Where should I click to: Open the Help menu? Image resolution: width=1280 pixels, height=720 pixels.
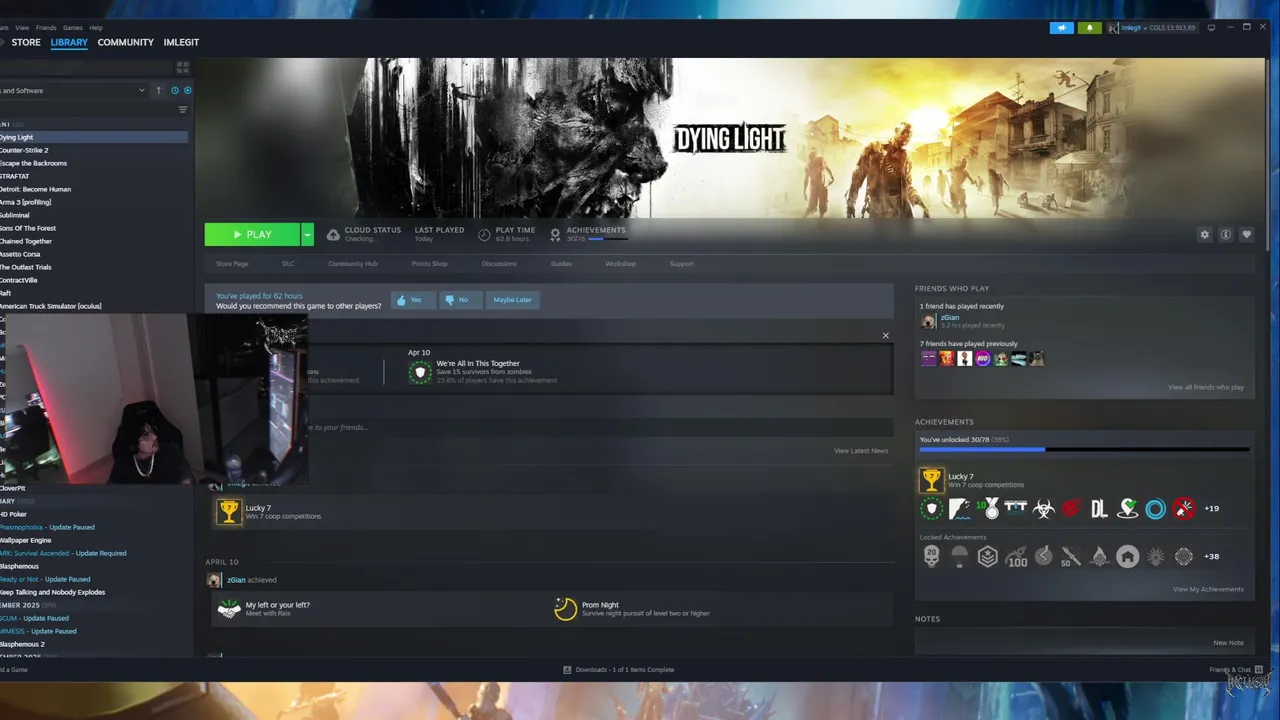pyautogui.click(x=96, y=28)
